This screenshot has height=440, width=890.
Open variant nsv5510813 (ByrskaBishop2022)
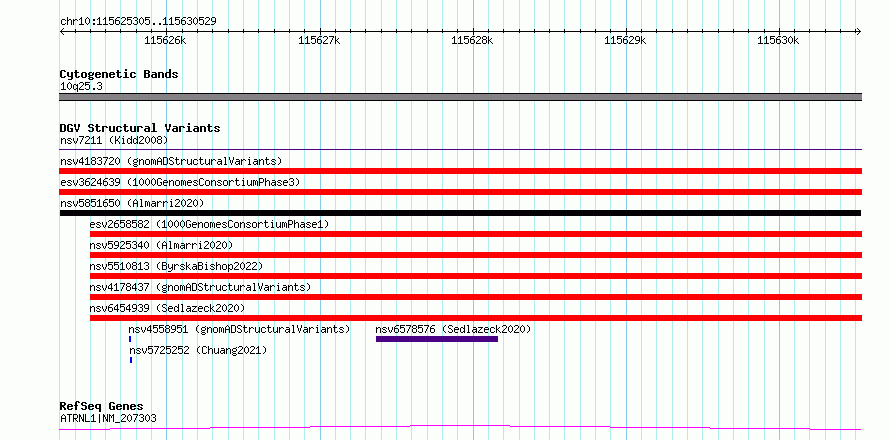[177, 266]
